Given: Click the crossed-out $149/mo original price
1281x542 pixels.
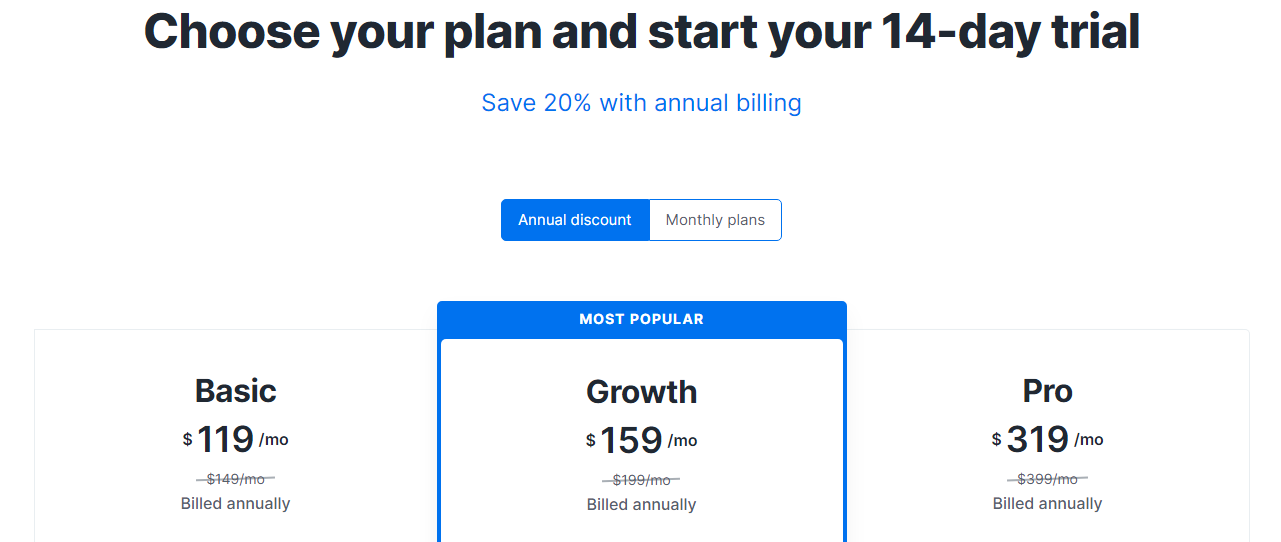Looking at the screenshot, I should tap(236, 479).
